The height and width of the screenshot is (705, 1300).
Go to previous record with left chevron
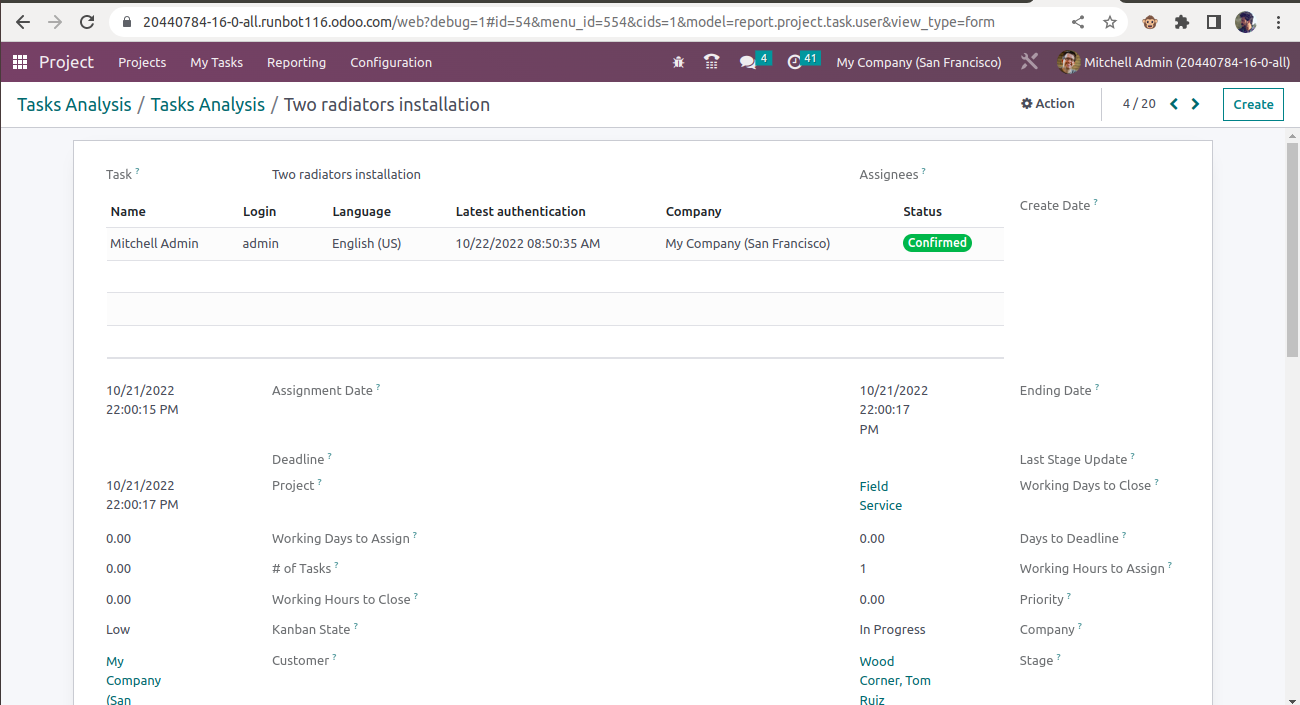pyautogui.click(x=1173, y=103)
